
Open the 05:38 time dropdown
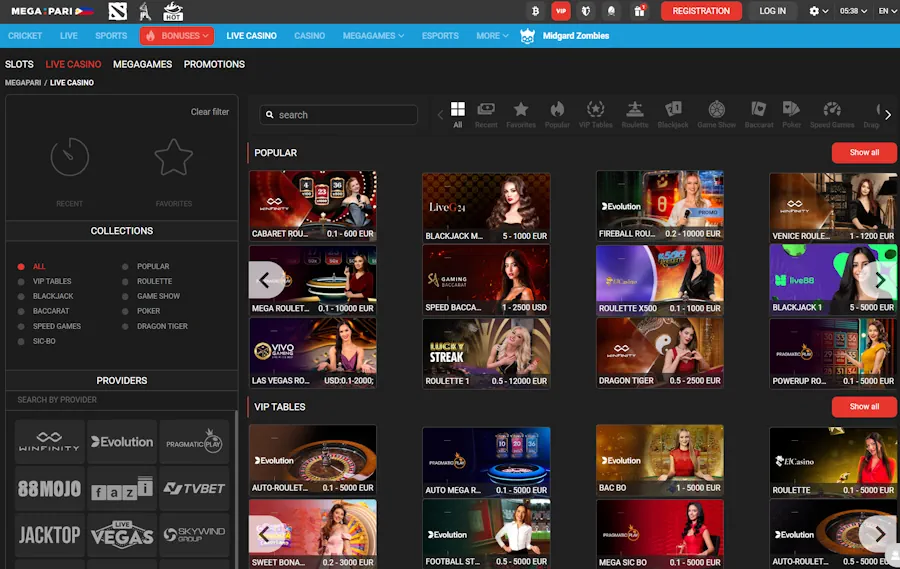853,11
